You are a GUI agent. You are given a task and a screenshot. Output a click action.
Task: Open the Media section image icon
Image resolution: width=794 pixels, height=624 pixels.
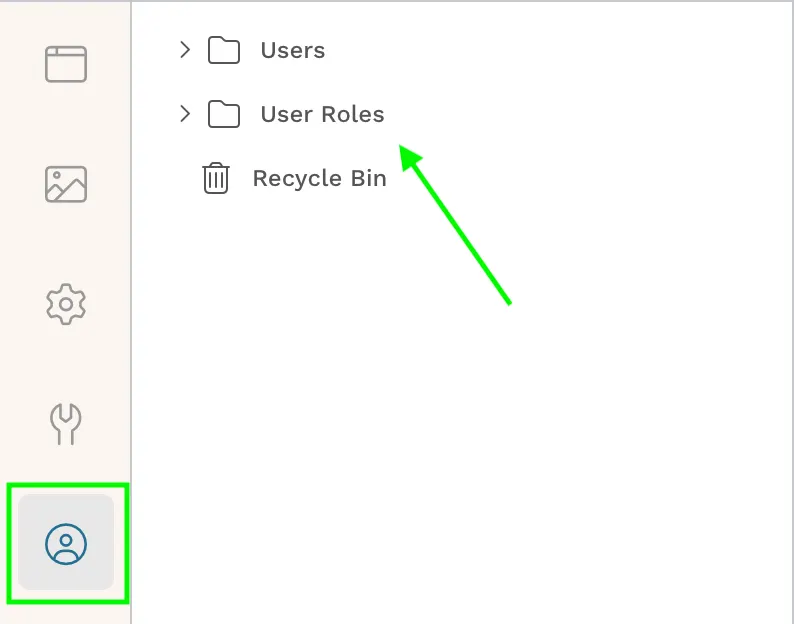pos(66,184)
